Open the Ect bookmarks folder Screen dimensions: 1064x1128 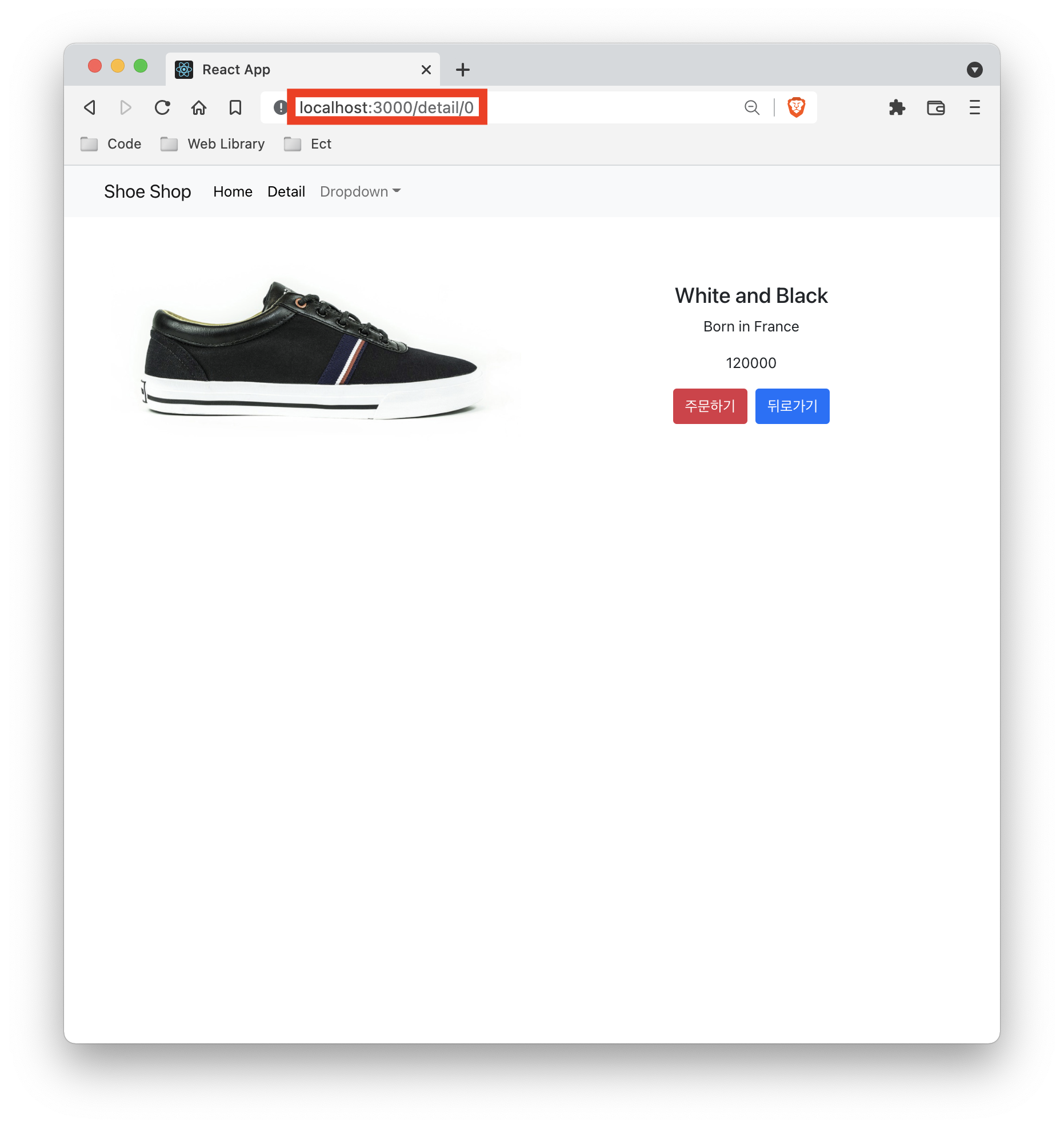pyautogui.click(x=307, y=144)
